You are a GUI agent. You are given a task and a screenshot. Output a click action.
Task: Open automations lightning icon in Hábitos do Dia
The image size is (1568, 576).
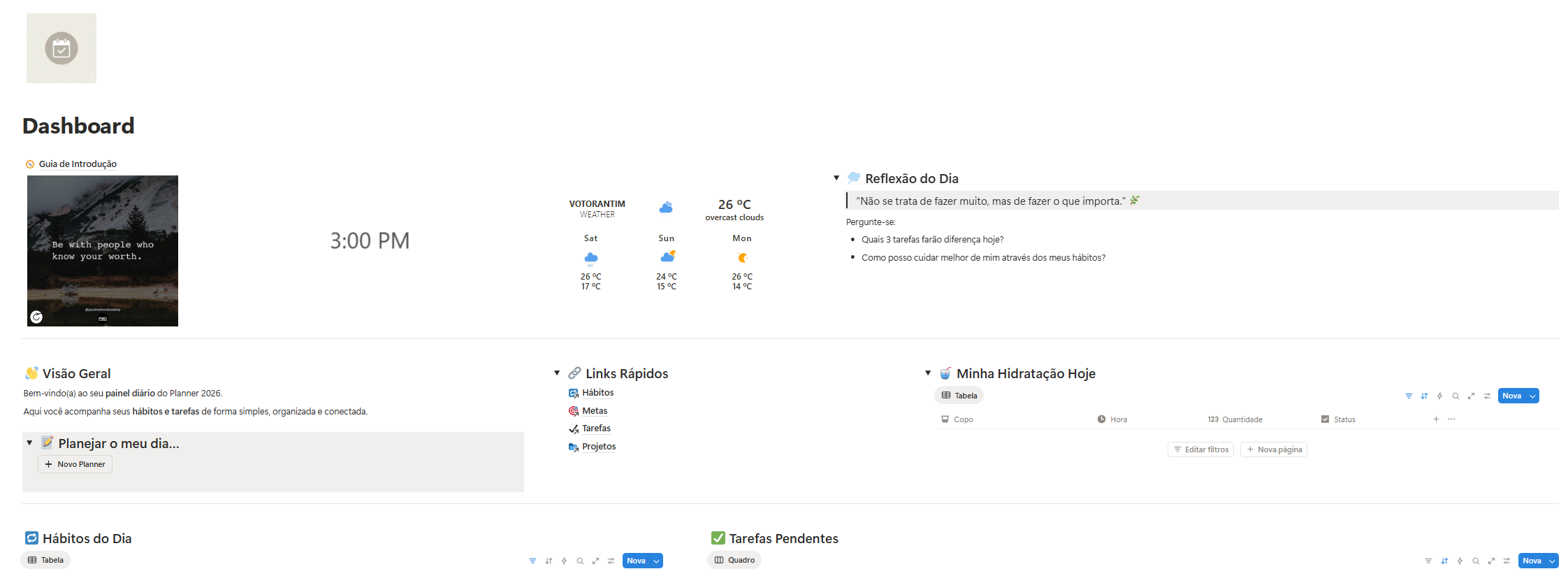coord(564,561)
